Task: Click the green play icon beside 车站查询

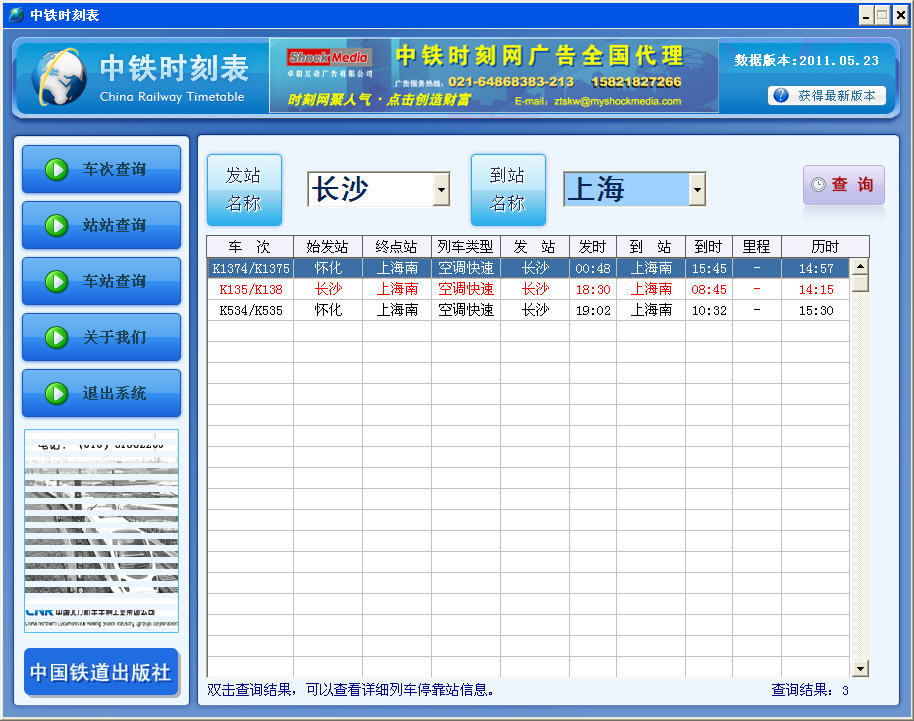Action: [x=57, y=282]
